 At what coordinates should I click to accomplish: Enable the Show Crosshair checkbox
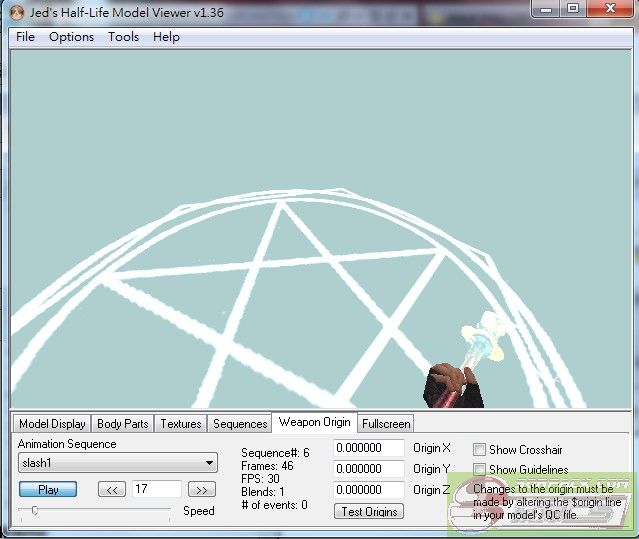click(480, 450)
